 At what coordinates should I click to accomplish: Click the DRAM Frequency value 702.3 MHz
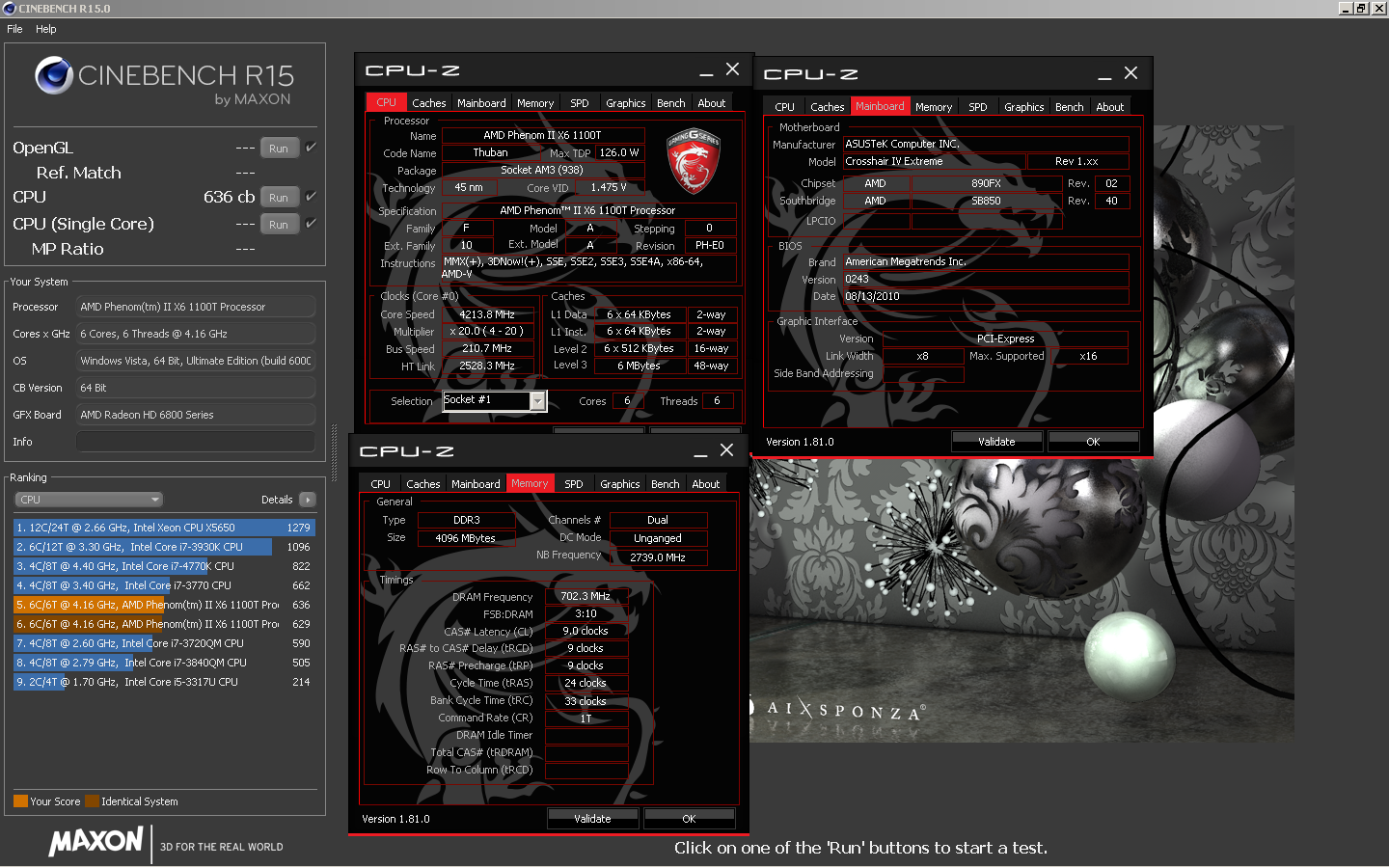click(x=586, y=596)
